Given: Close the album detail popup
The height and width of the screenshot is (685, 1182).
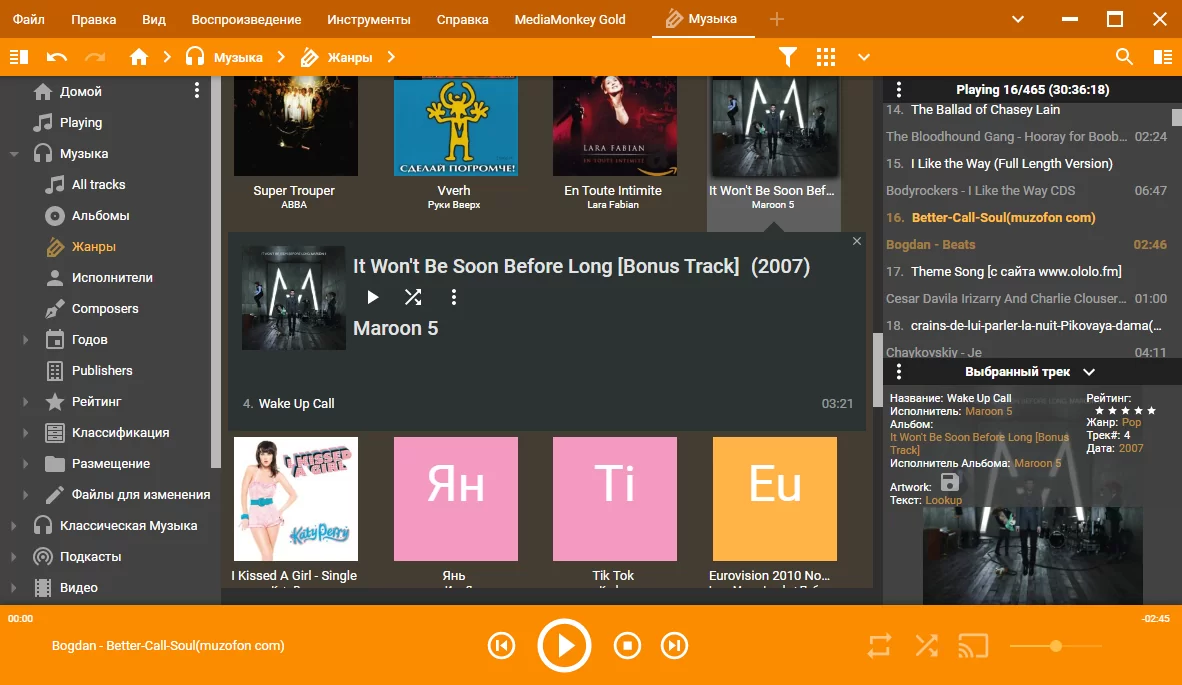Looking at the screenshot, I should (x=856, y=241).
